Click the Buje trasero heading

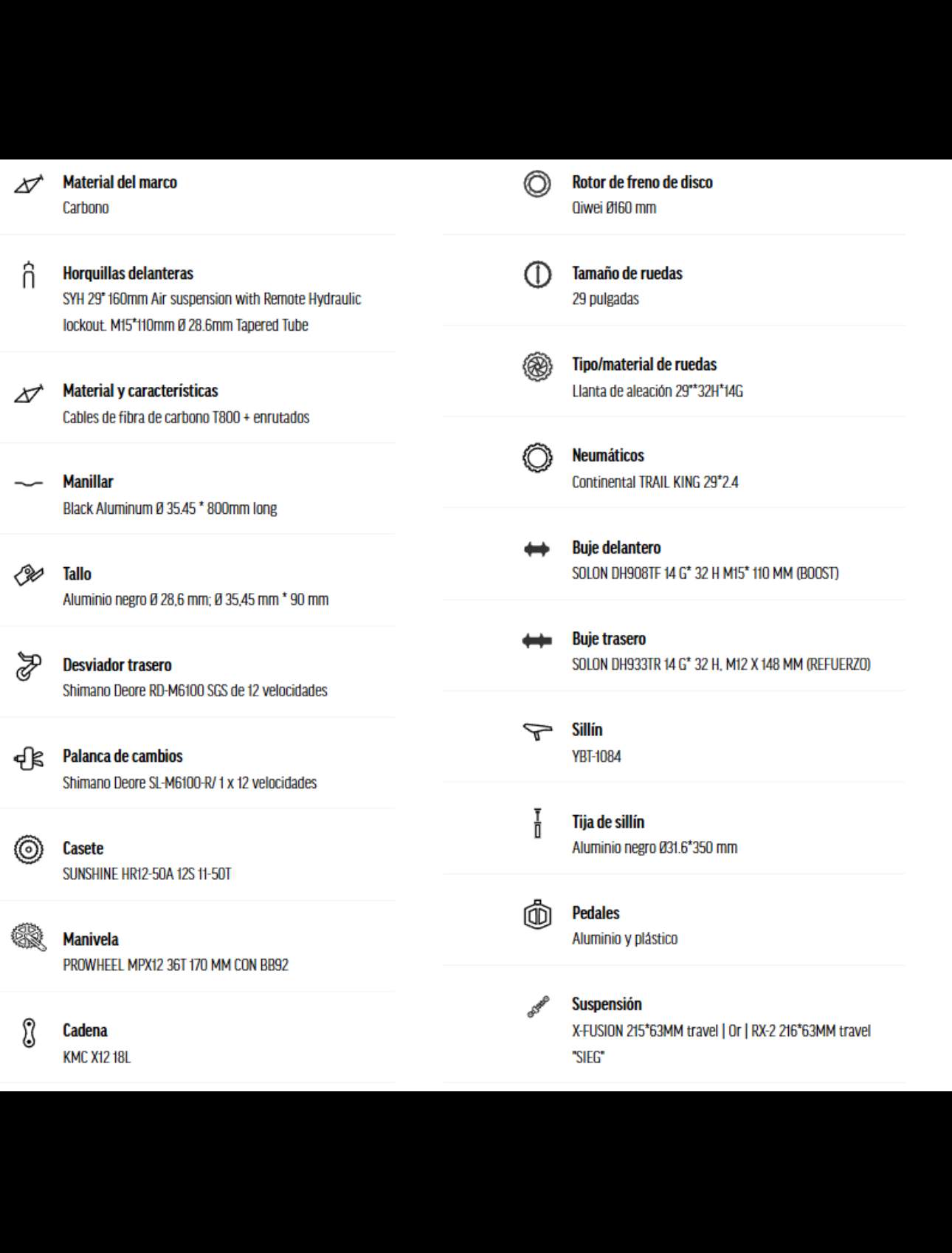608,639
